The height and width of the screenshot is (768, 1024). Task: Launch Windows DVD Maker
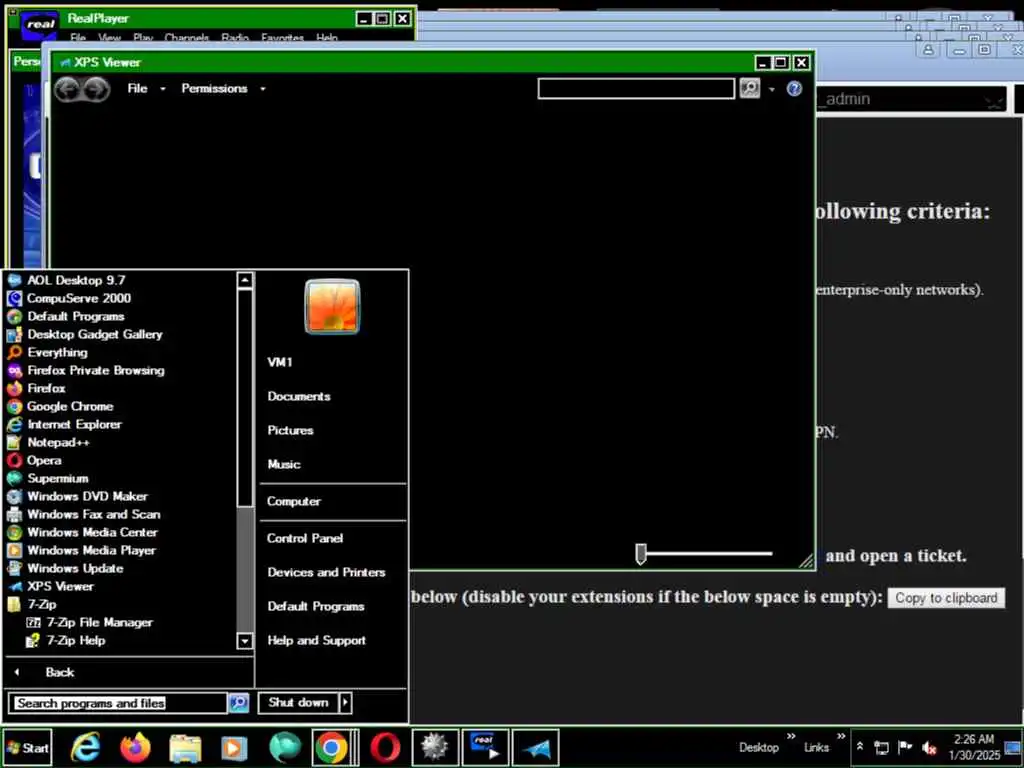coord(87,496)
